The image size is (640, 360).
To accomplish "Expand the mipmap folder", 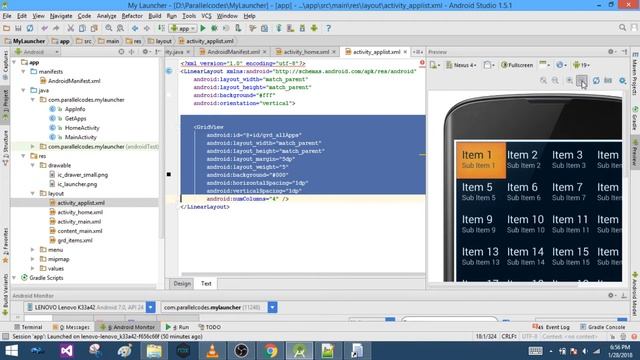I will click(x=33, y=259).
